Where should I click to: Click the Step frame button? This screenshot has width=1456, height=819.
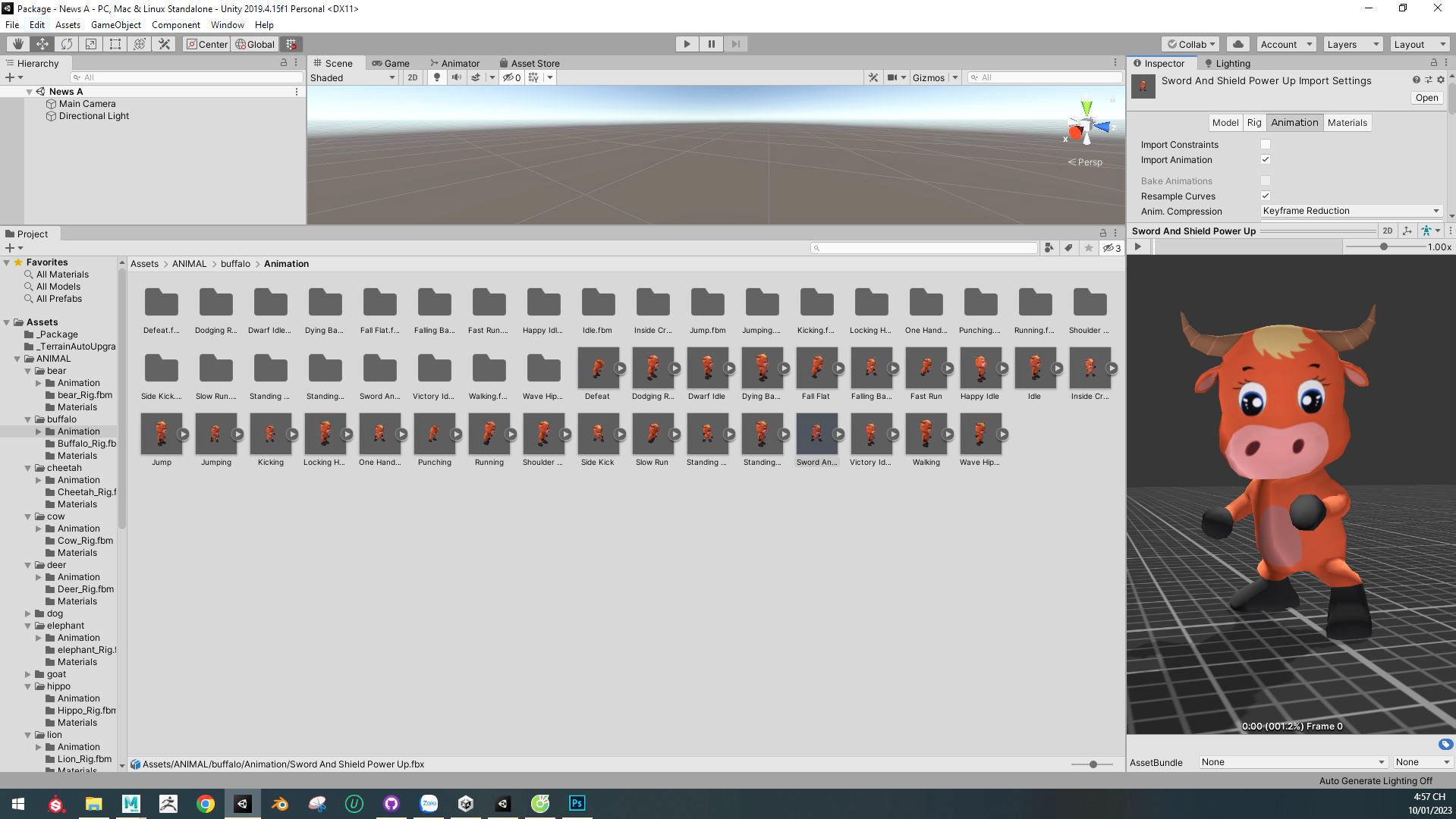[735, 44]
